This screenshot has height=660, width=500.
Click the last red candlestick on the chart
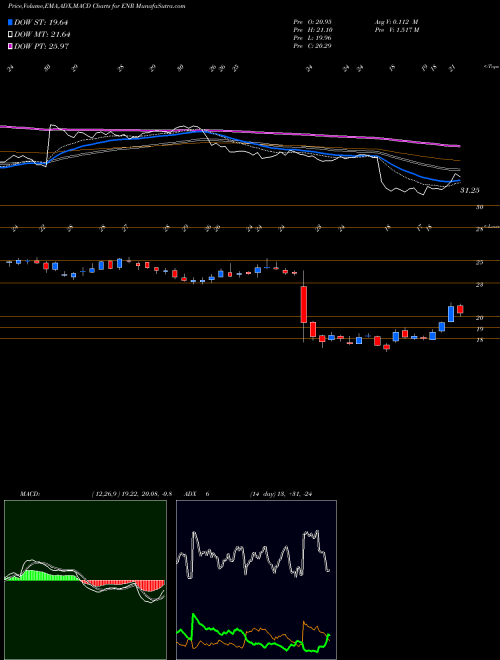pos(460,309)
